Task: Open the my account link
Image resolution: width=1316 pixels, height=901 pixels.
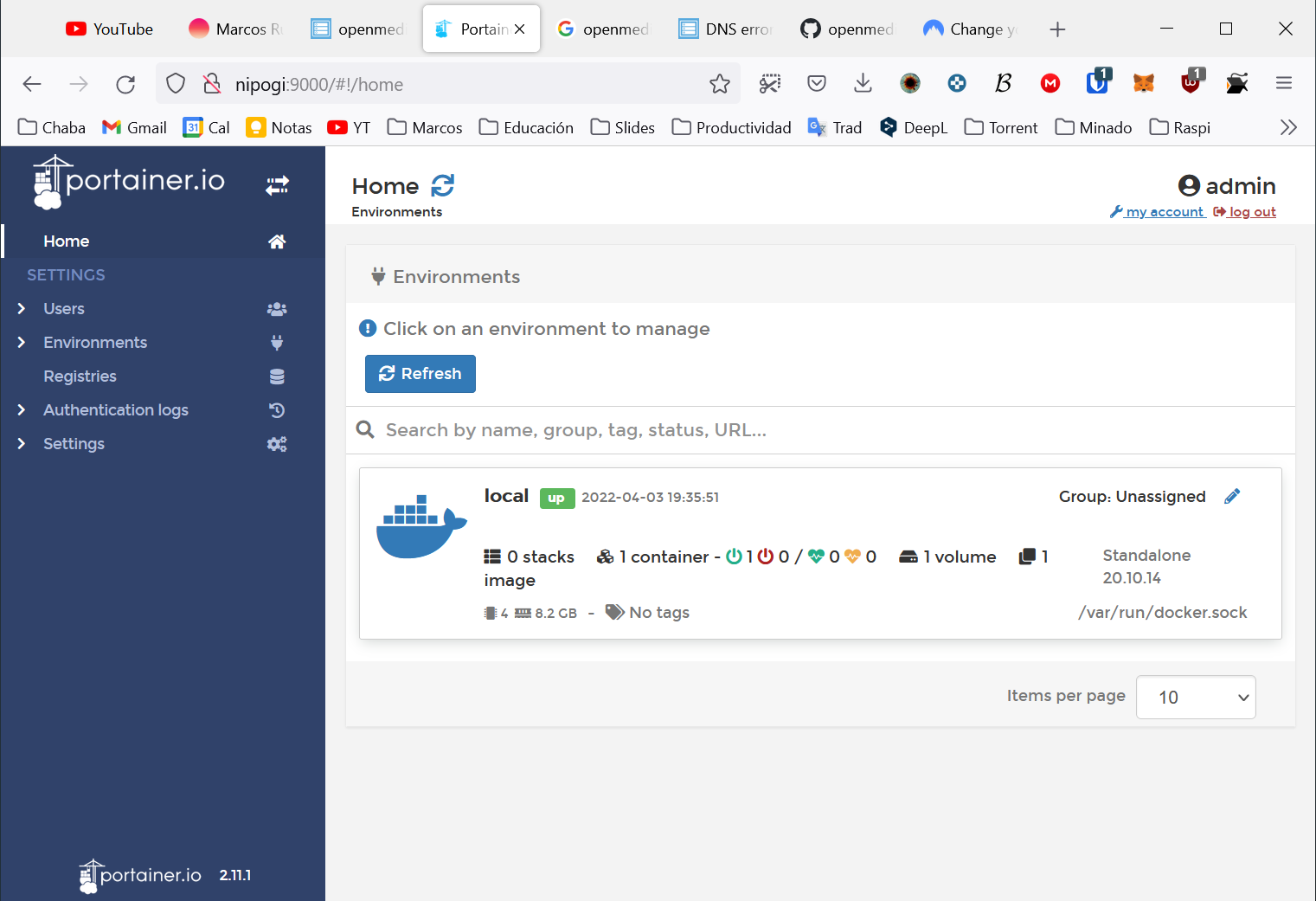Action: point(1165,212)
